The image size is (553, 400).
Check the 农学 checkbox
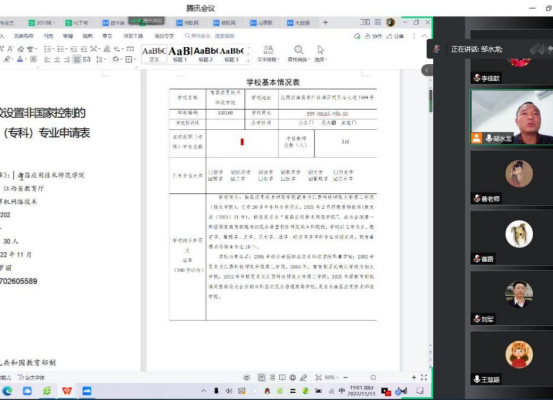(260, 179)
